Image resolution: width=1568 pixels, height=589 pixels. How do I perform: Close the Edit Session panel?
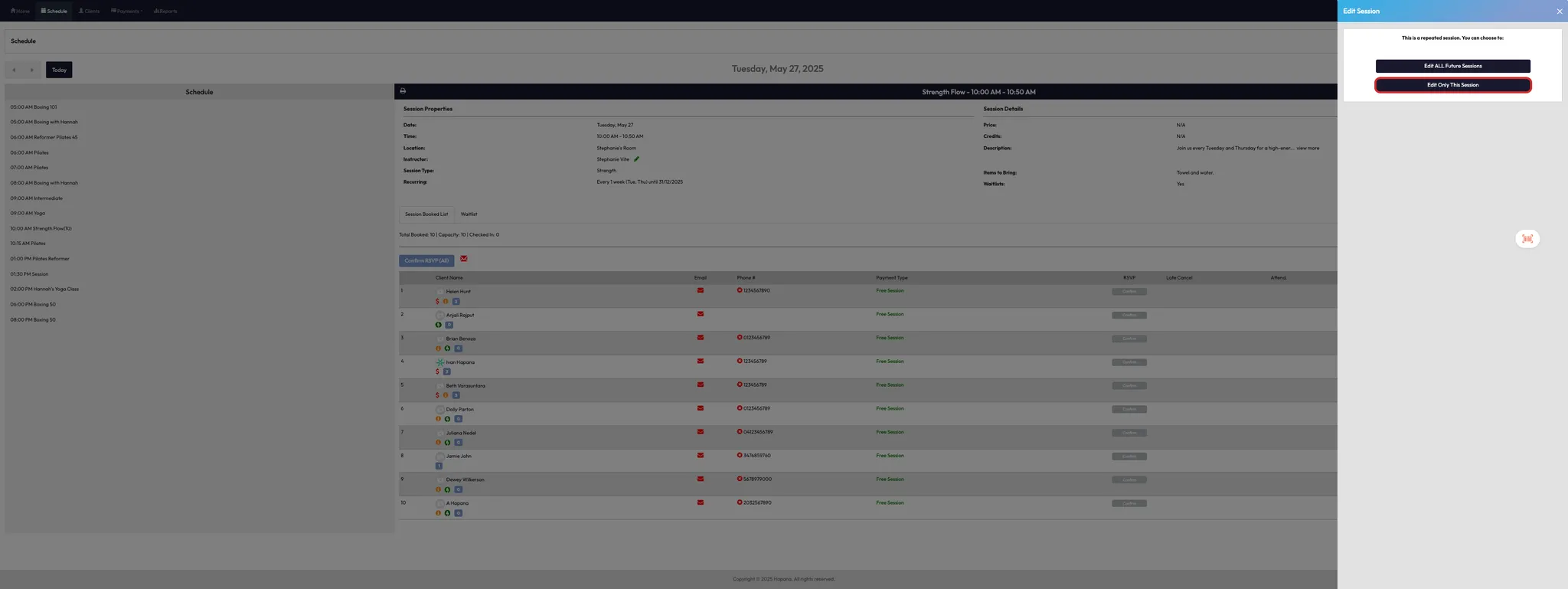point(1559,11)
